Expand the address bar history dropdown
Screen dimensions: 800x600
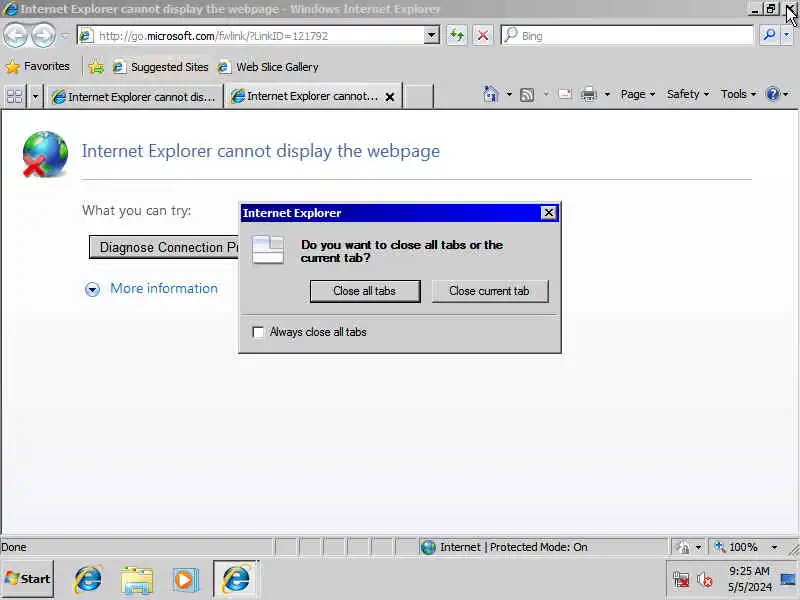[x=432, y=36]
